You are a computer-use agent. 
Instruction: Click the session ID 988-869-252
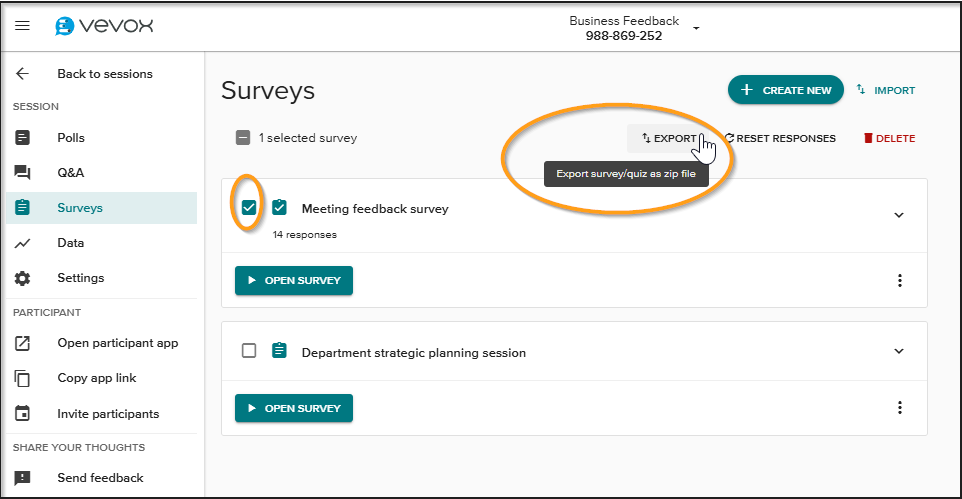[624, 36]
